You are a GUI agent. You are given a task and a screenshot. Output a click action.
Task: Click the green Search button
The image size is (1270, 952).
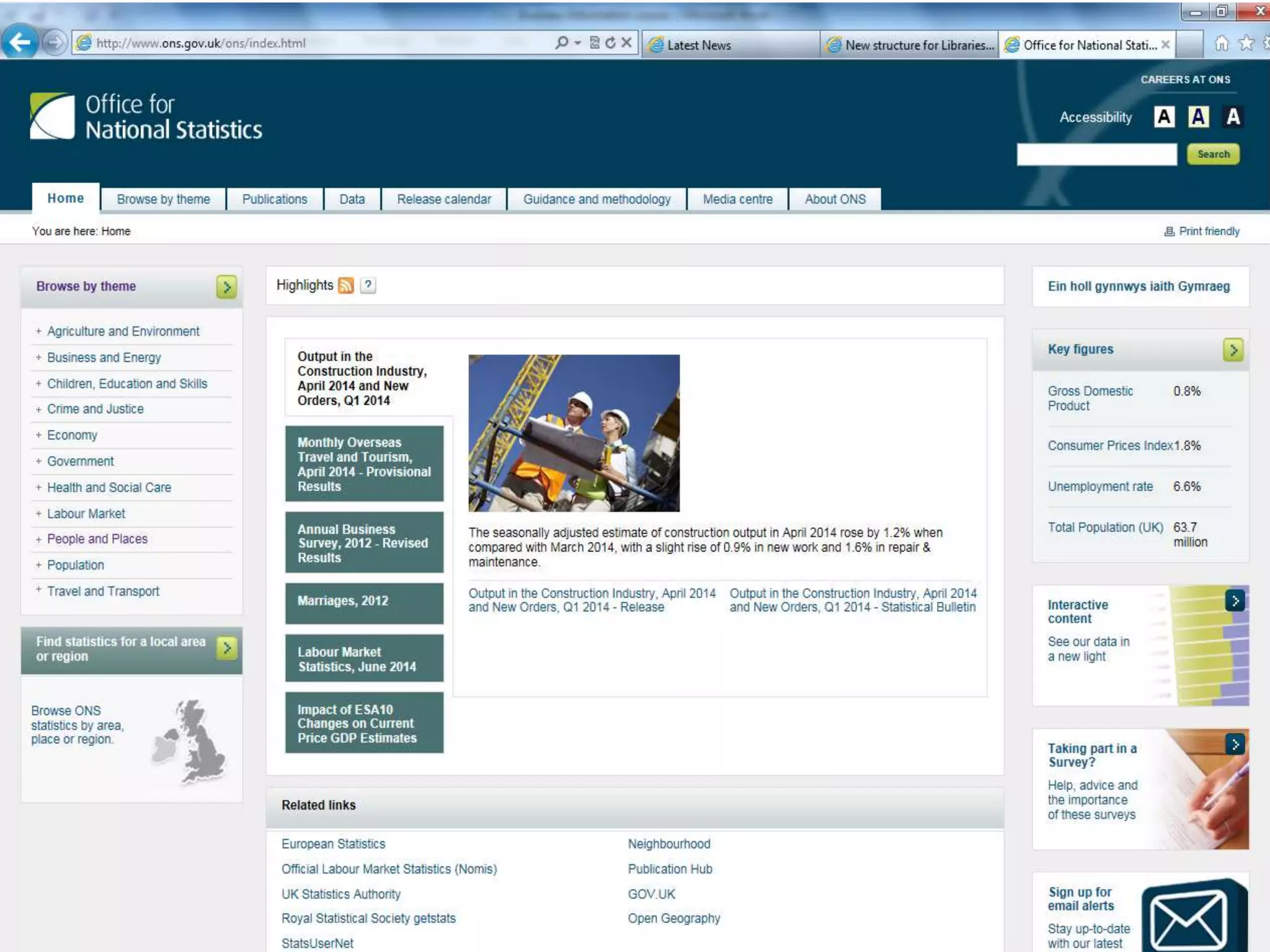(x=1213, y=154)
